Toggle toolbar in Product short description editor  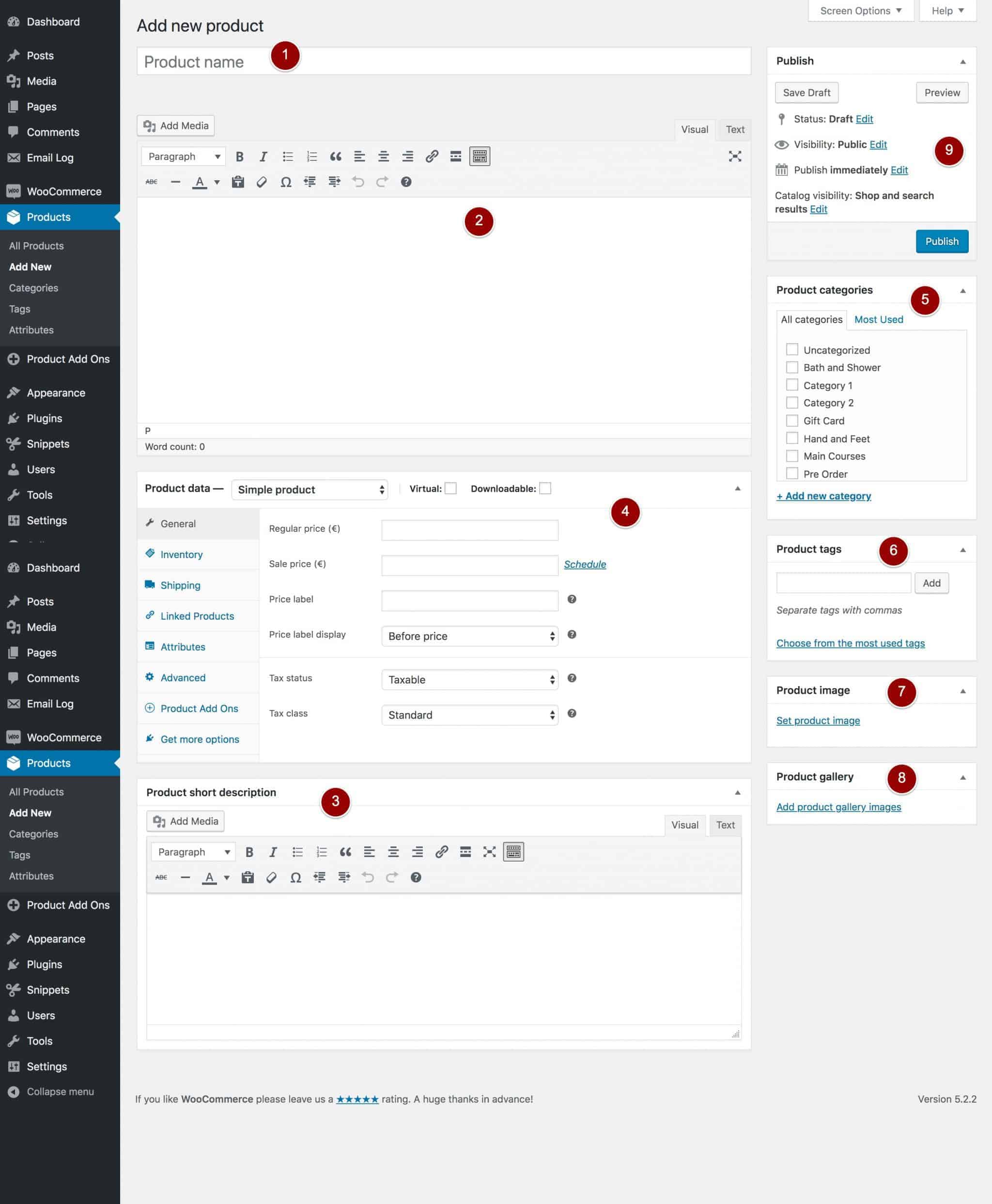tap(513, 851)
